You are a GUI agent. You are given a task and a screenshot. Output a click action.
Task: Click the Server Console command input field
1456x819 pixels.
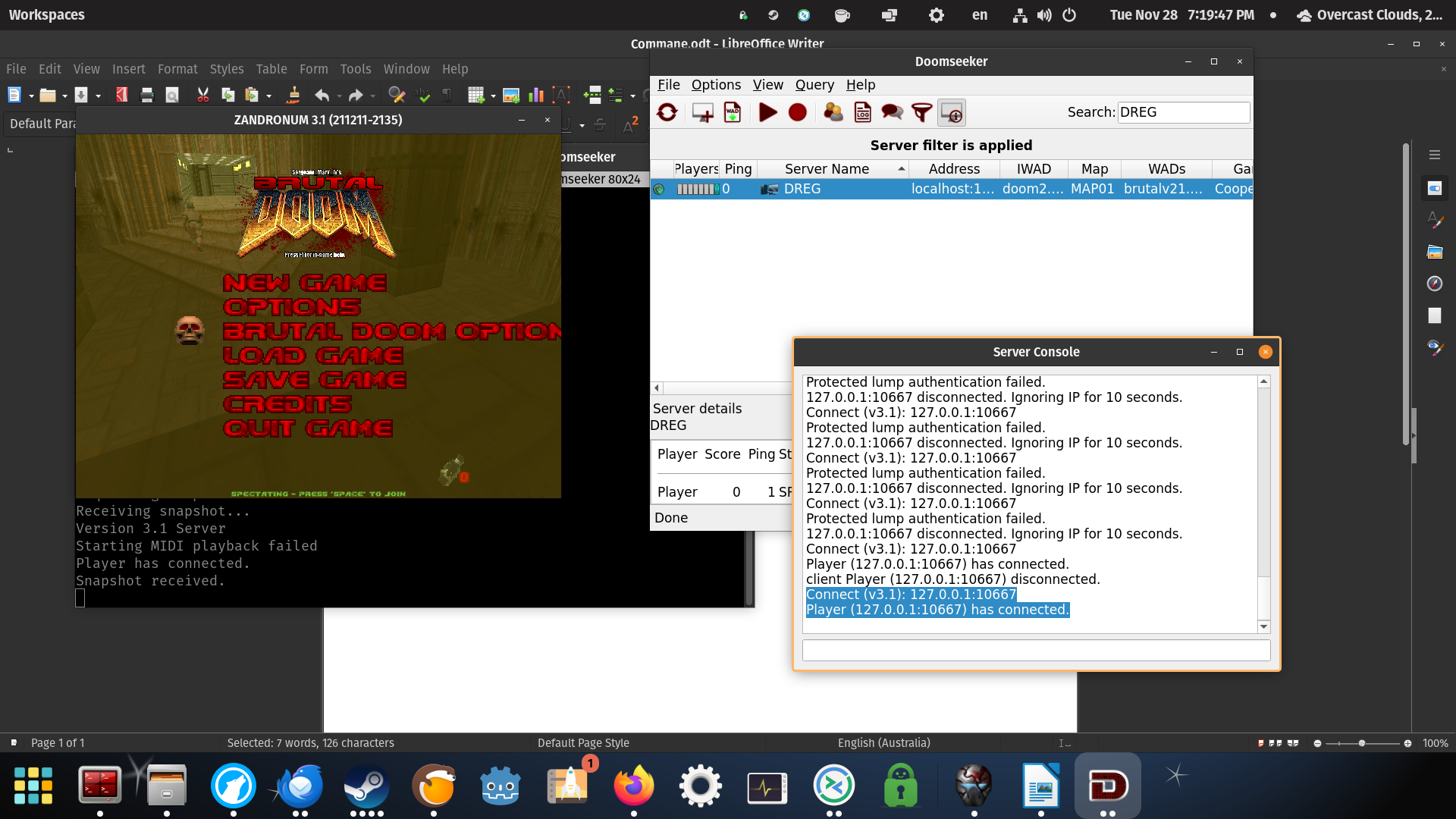[1036, 650]
